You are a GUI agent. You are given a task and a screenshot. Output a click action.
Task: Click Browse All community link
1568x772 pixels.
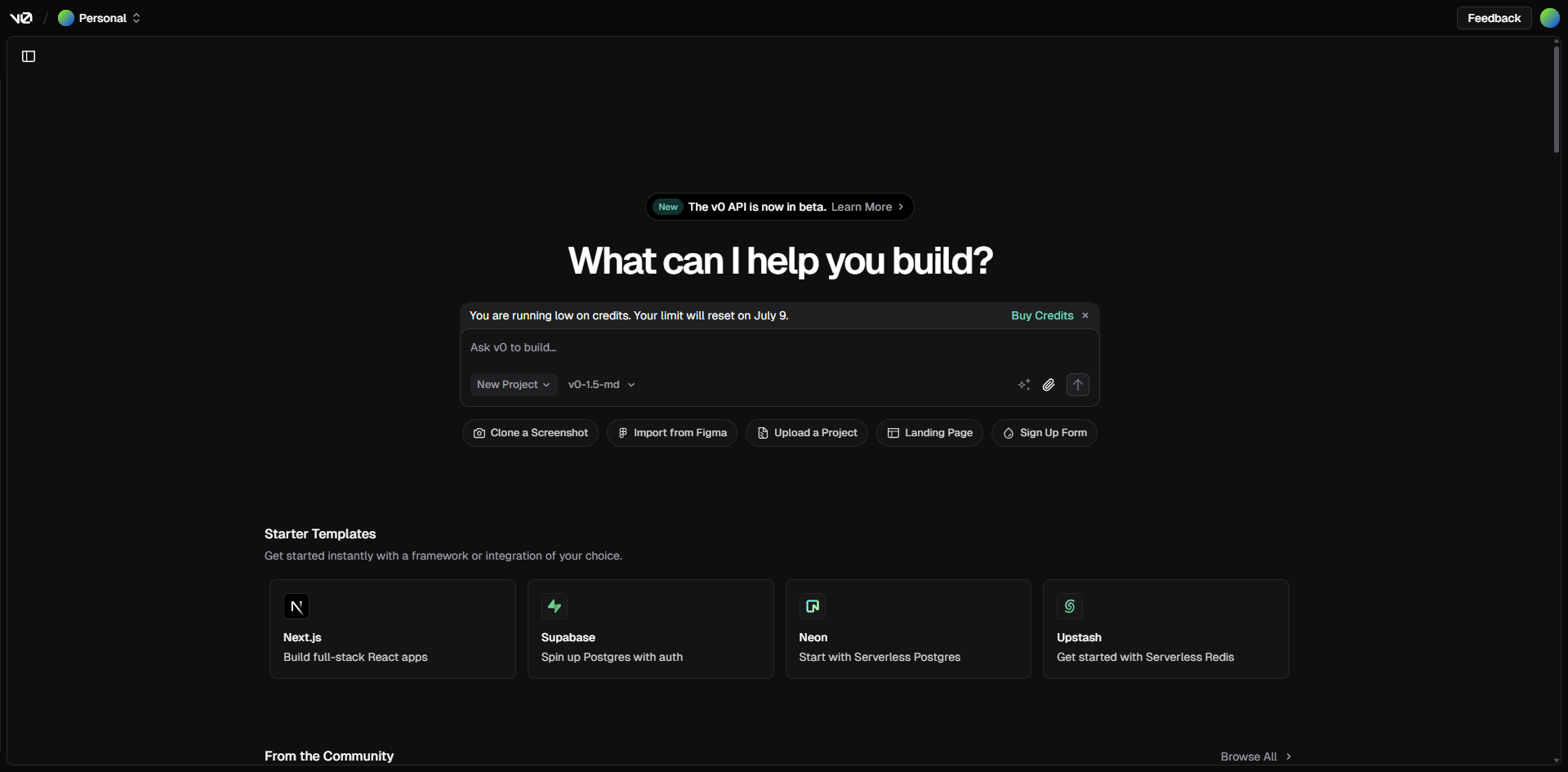(x=1256, y=756)
